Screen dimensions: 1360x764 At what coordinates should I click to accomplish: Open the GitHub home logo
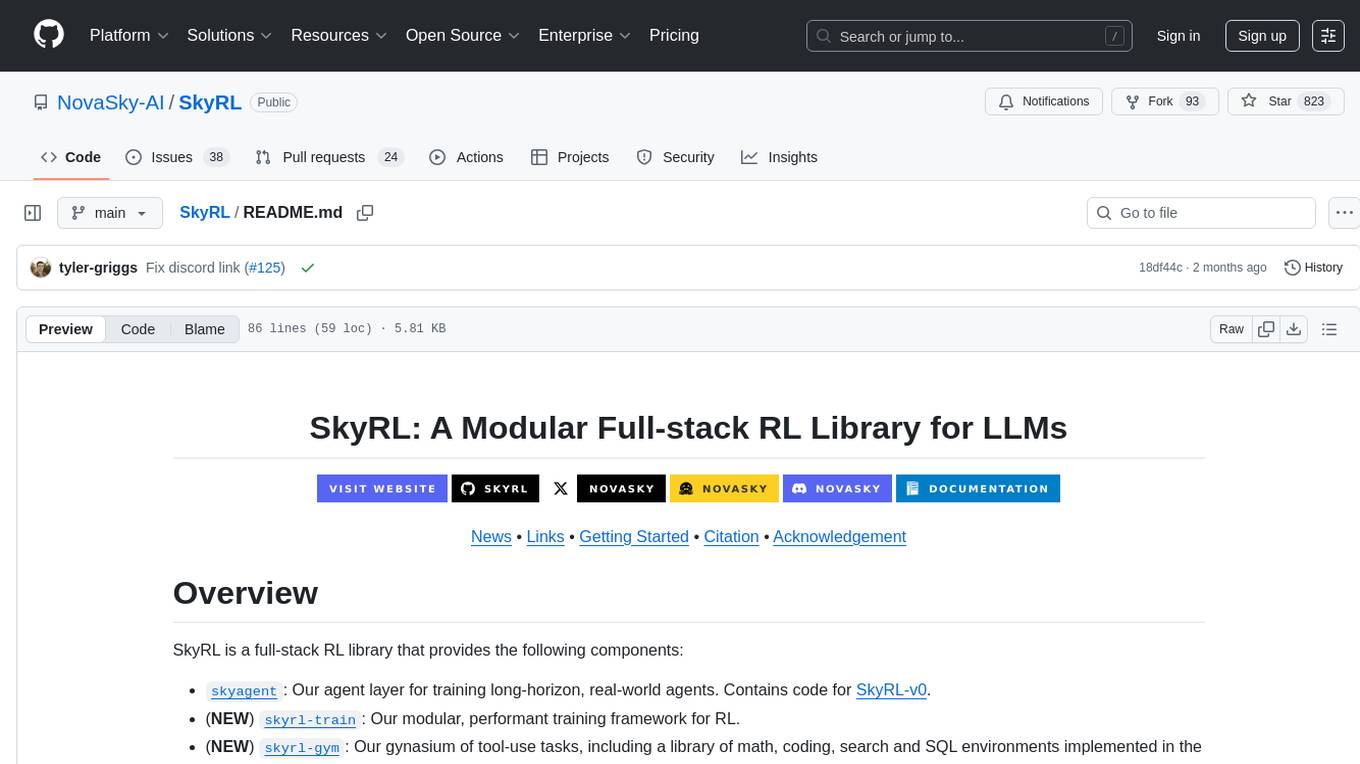(x=49, y=35)
